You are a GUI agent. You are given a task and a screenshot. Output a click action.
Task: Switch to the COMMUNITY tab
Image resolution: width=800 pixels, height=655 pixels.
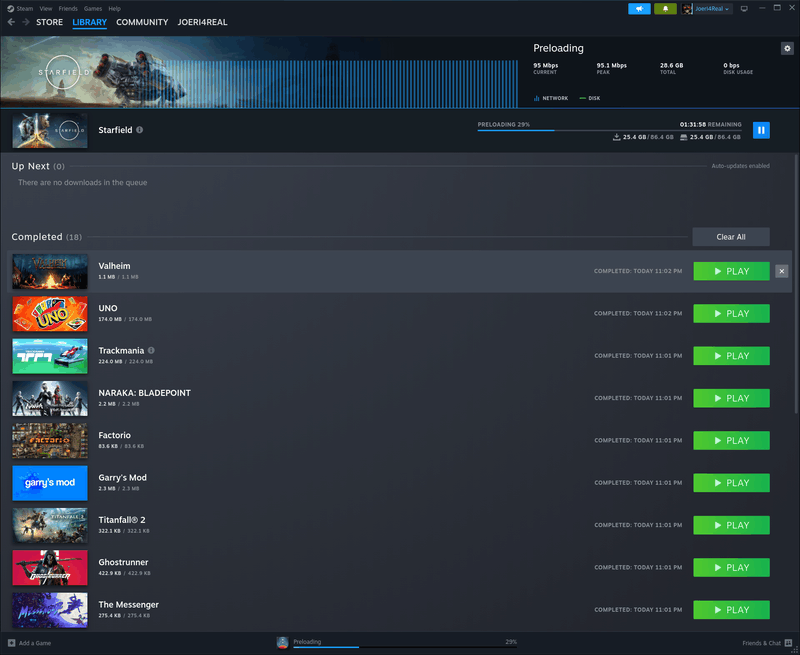coord(142,22)
